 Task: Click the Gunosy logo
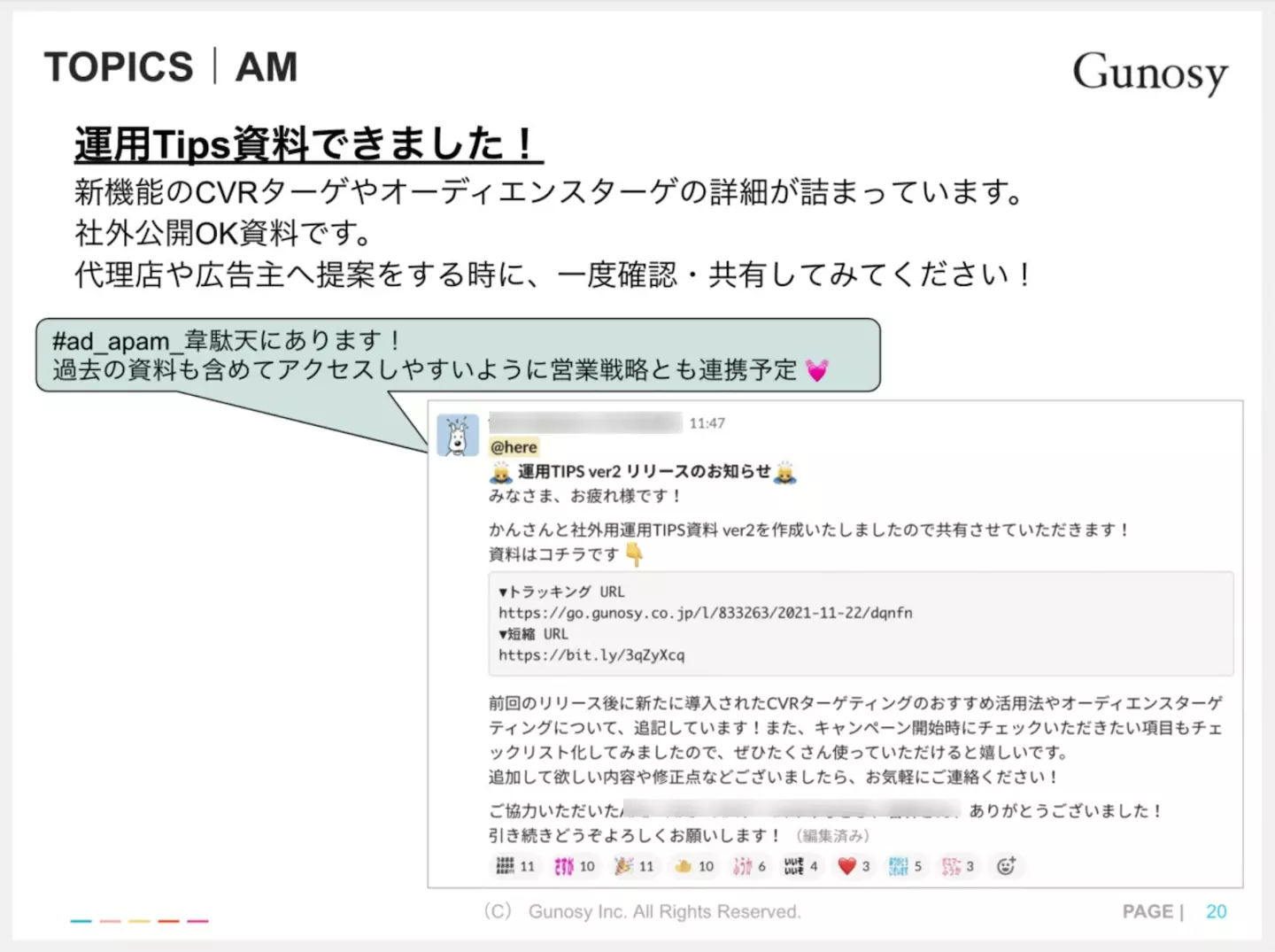click(x=1150, y=73)
